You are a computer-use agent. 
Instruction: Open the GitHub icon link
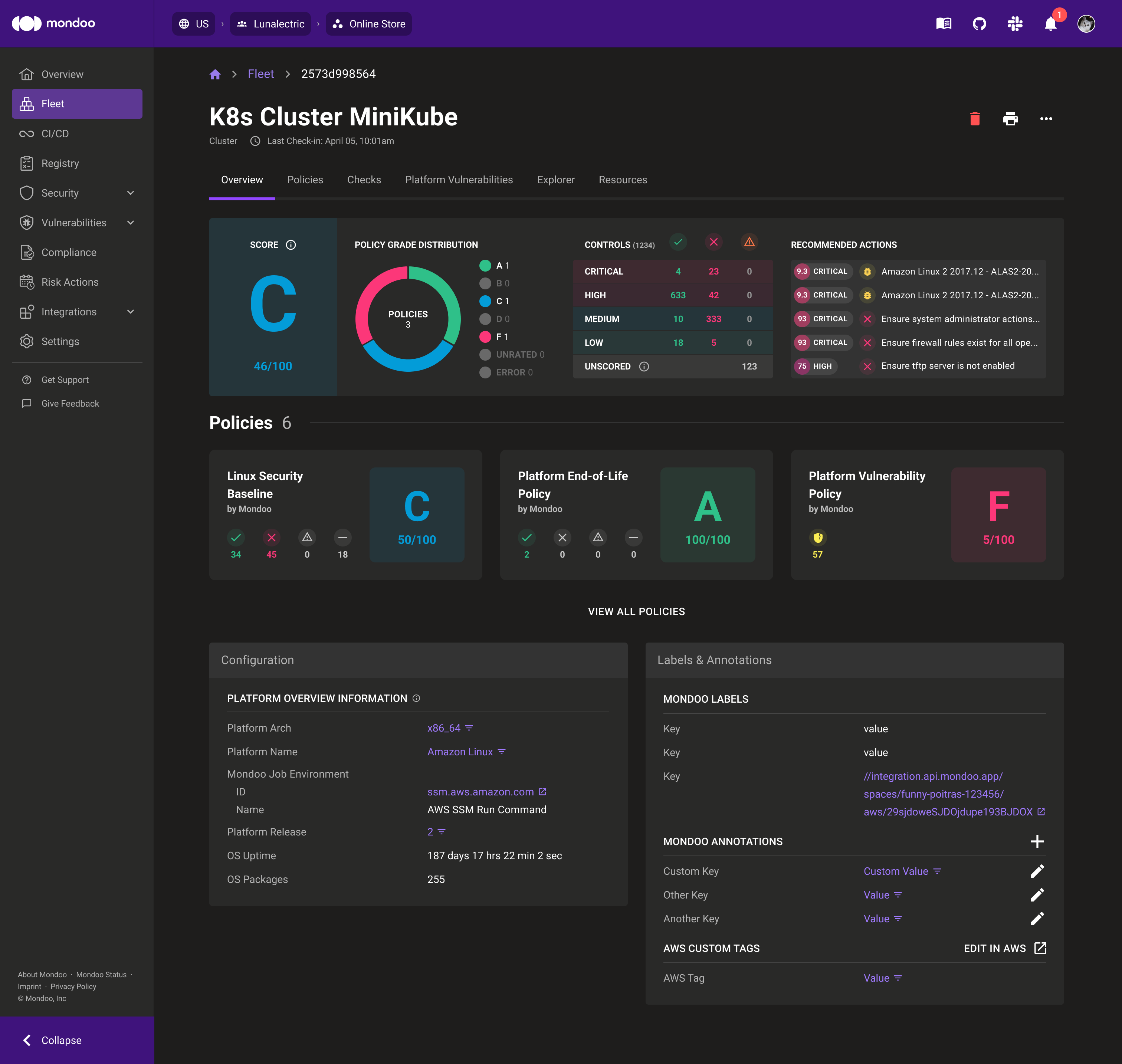point(979,24)
